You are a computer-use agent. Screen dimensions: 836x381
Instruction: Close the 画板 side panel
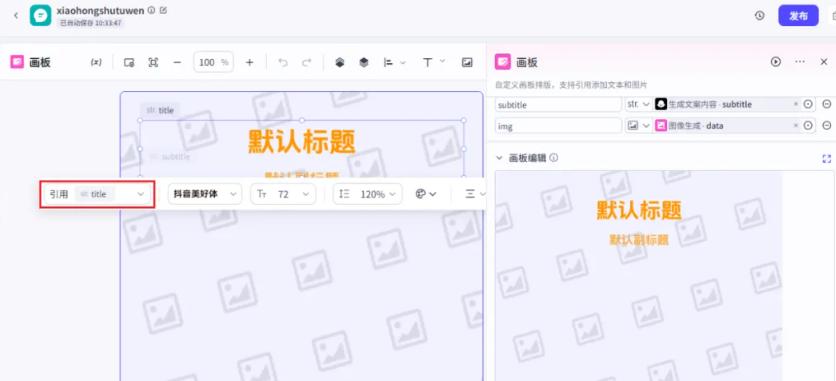pyautogui.click(x=824, y=62)
